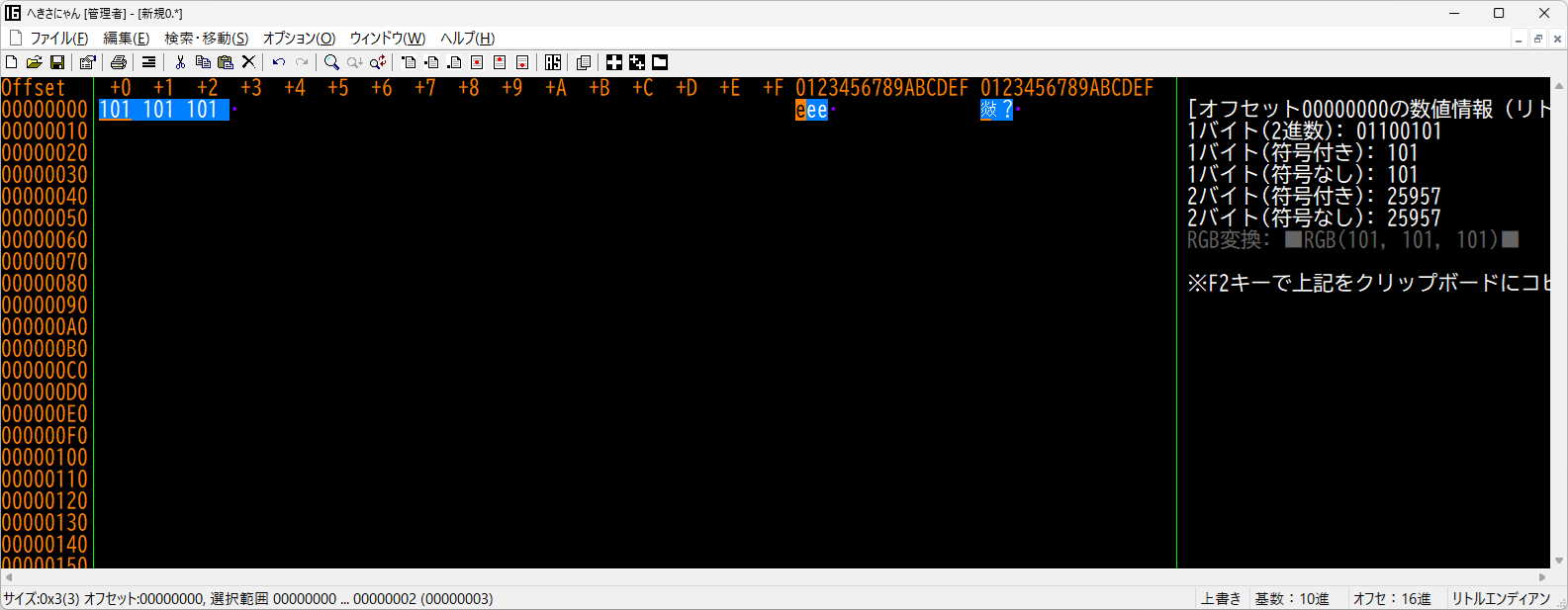Click the F2キー clipboard hint text
The width and height of the screenshot is (1568, 610).
tap(1369, 284)
